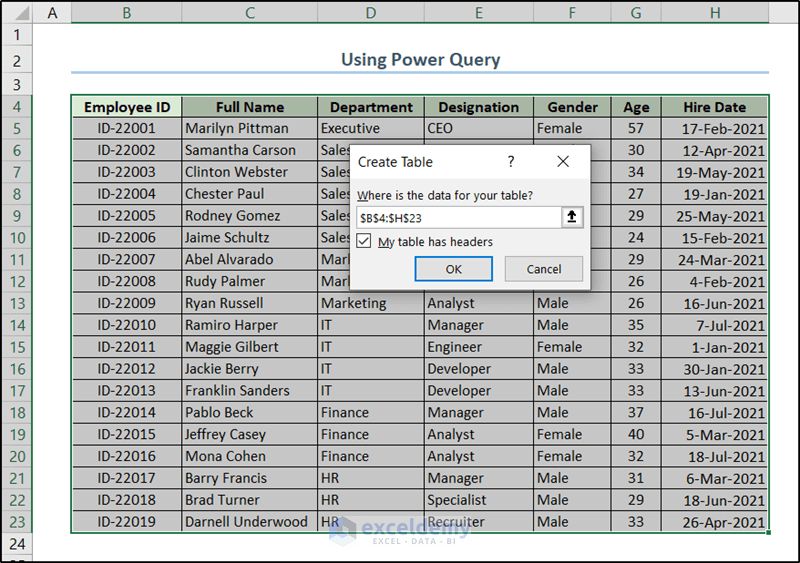Select column H header
800x563 pixels.
click(x=715, y=12)
